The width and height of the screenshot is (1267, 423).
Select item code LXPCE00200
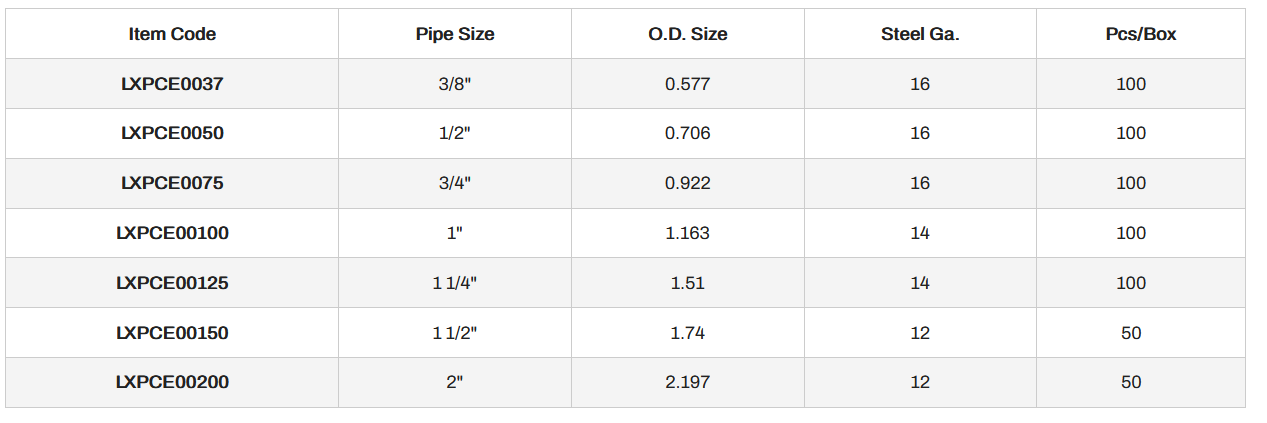click(172, 382)
